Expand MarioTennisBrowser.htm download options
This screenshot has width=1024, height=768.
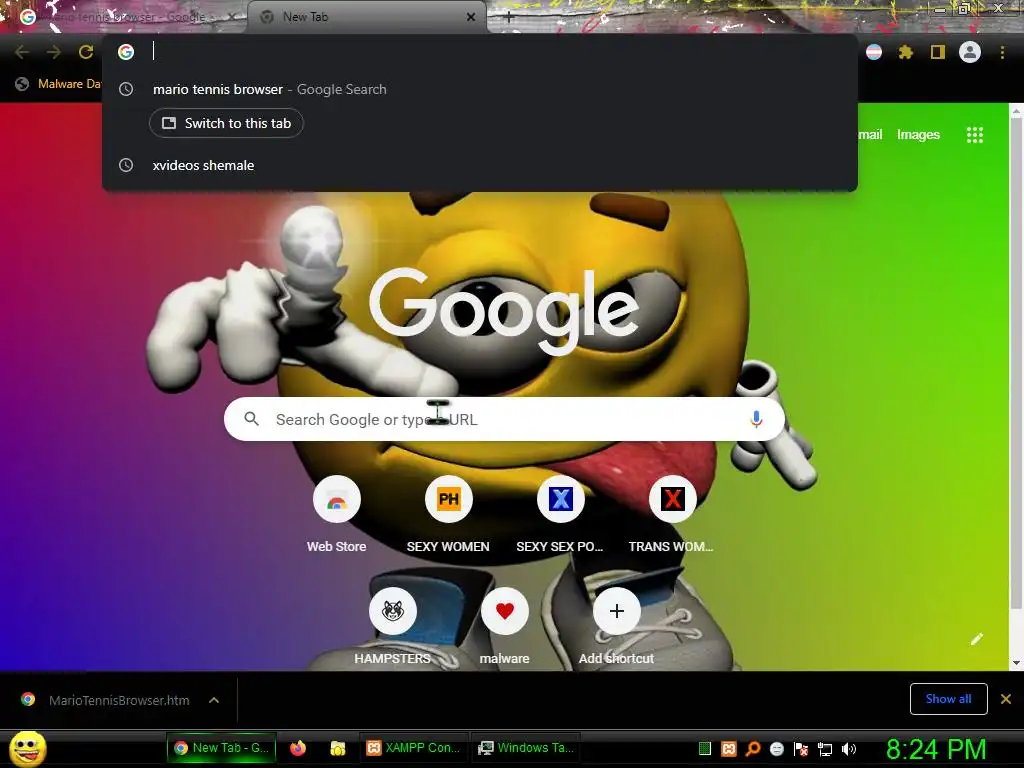(x=214, y=700)
